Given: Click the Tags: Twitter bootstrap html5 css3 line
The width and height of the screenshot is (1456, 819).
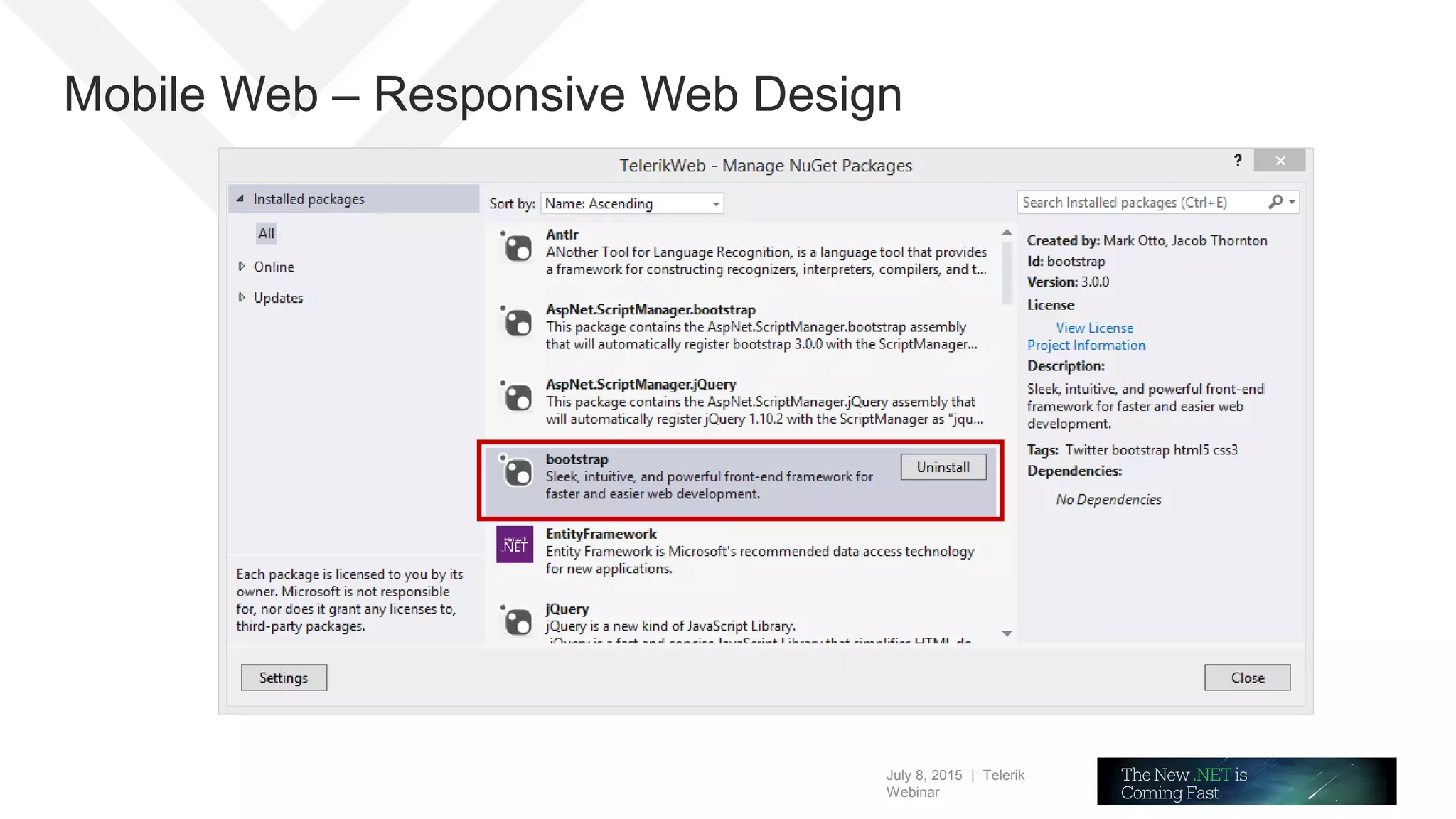Looking at the screenshot, I should pyautogui.click(x=1132, y=450).
